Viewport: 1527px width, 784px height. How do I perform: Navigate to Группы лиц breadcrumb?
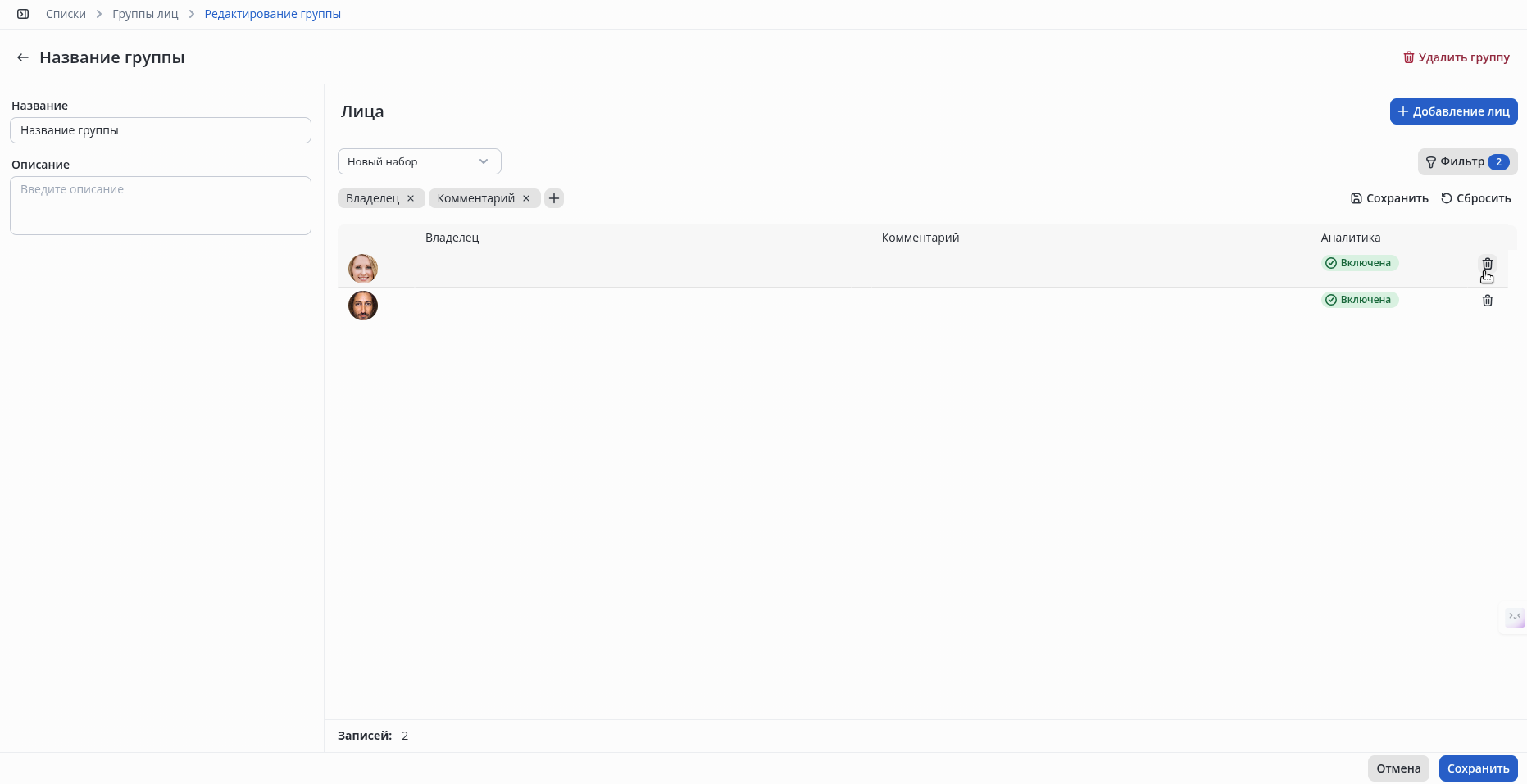point(145,14)
